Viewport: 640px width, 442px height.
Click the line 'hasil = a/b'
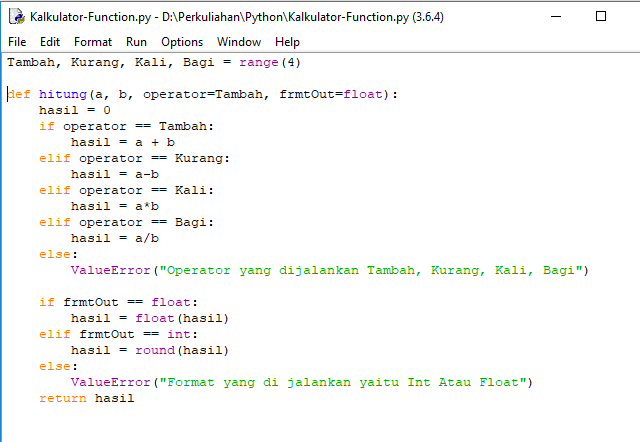[115, 238]
